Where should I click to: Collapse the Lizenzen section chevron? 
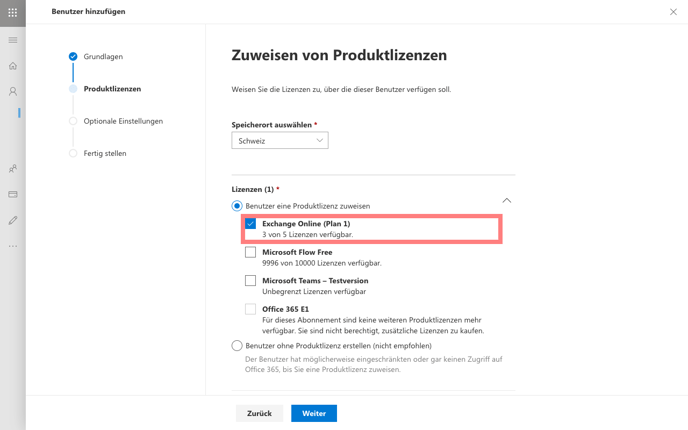pyautogui.click(x=507, y=201)
